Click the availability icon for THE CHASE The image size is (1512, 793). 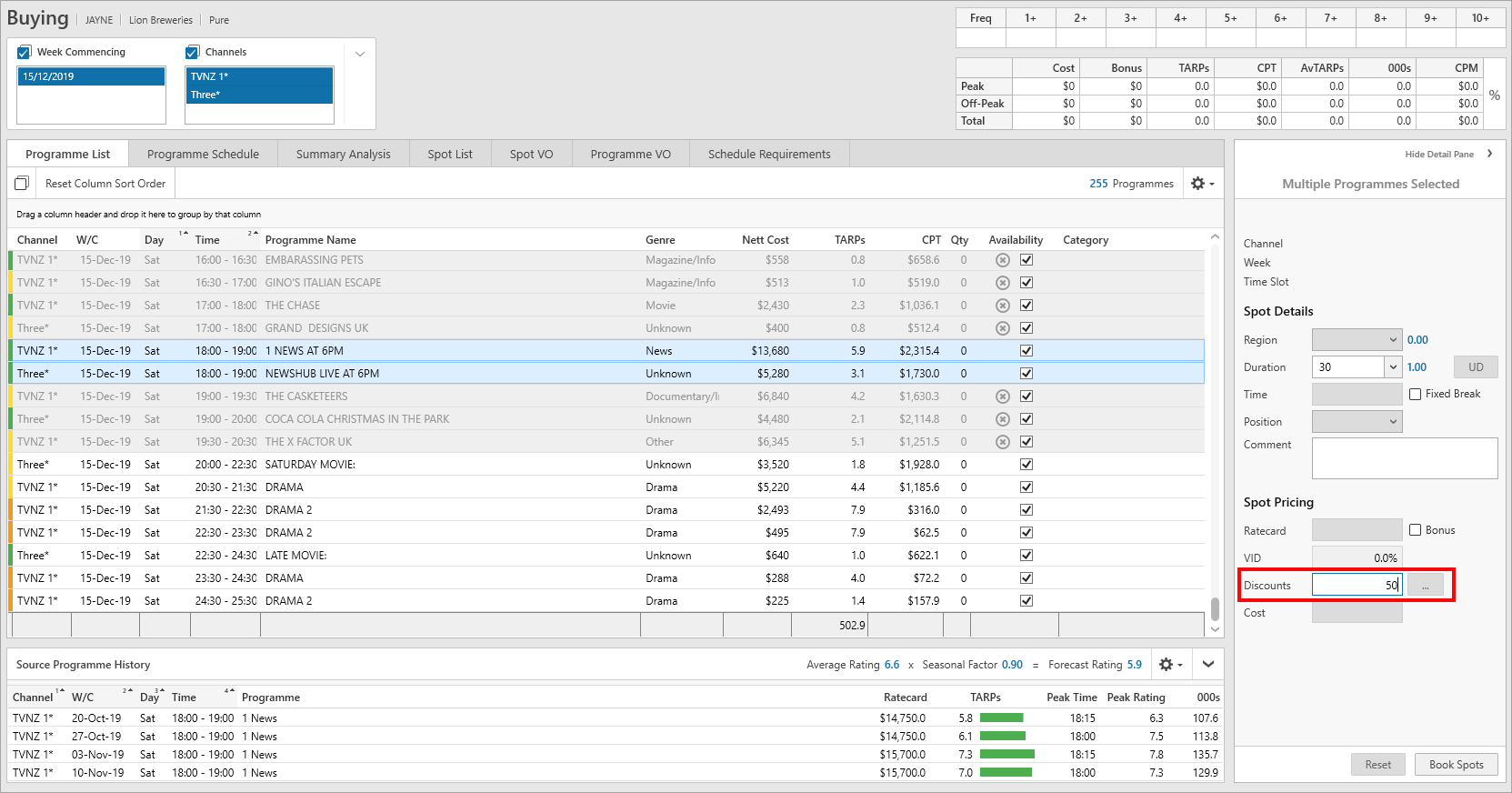(x=1003, y=306)
